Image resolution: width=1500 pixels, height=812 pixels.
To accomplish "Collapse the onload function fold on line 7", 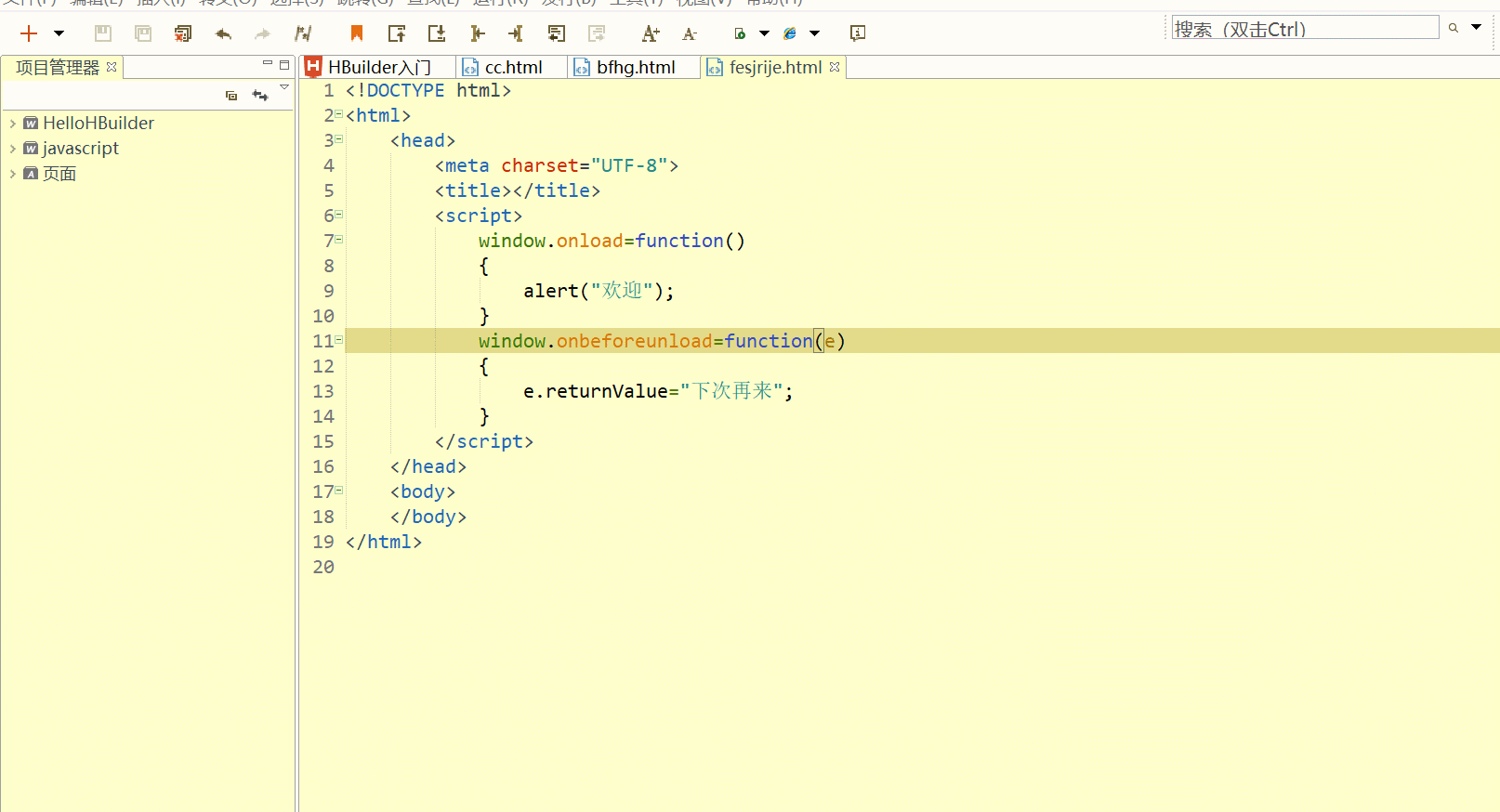I will point(338,240).
